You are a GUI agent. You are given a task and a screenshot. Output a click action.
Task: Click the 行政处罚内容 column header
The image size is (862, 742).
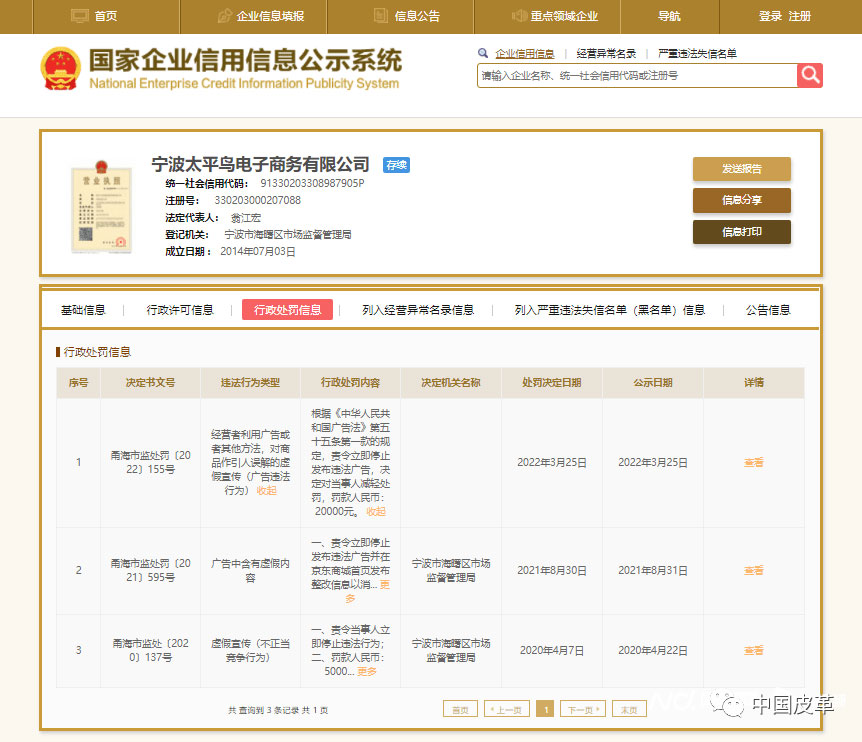coord(350,383)
